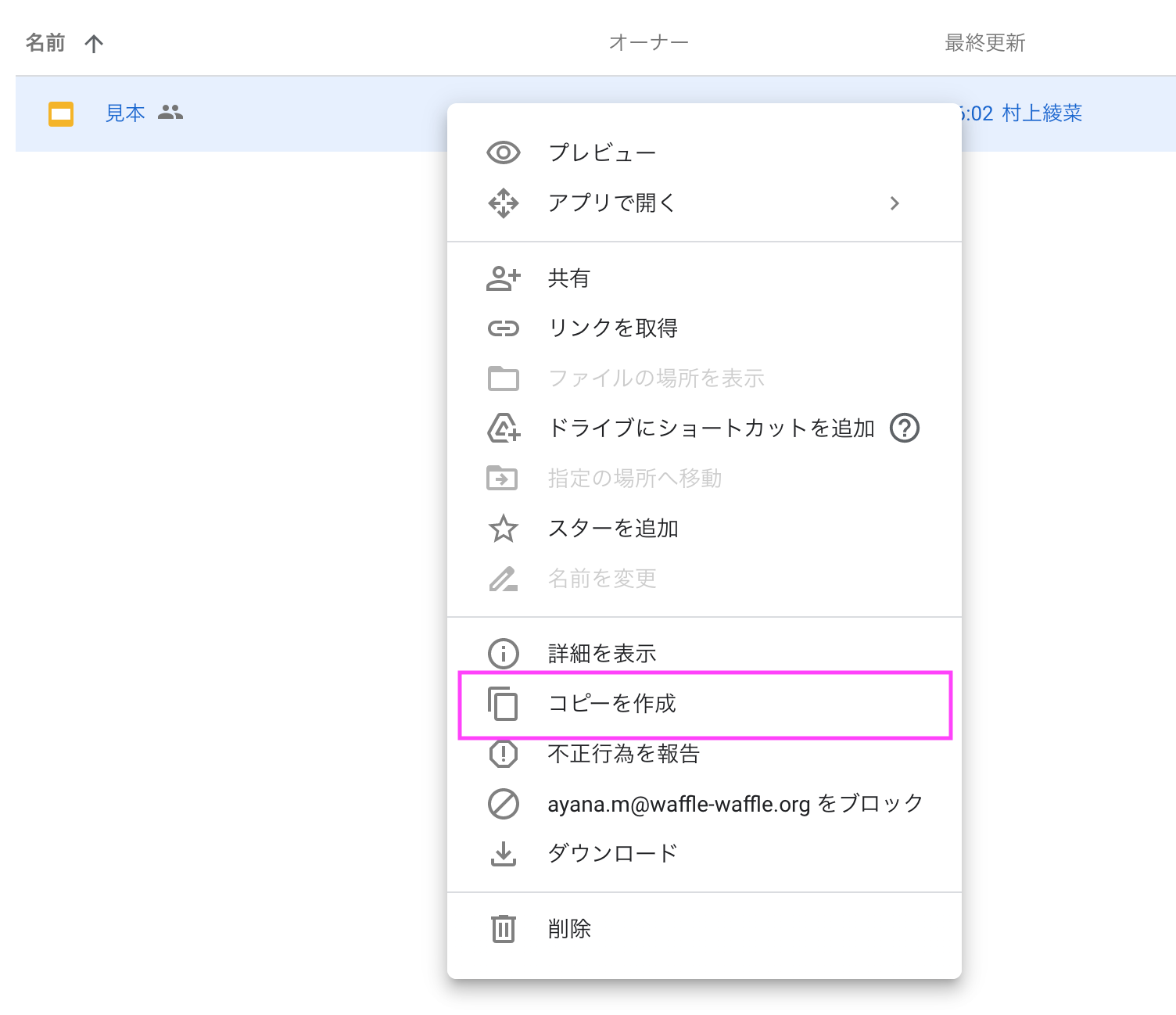Screen dimensions: 1176x1015
Task: Click the Drive shortcut-add icon
Action: [x=503, y=429]
